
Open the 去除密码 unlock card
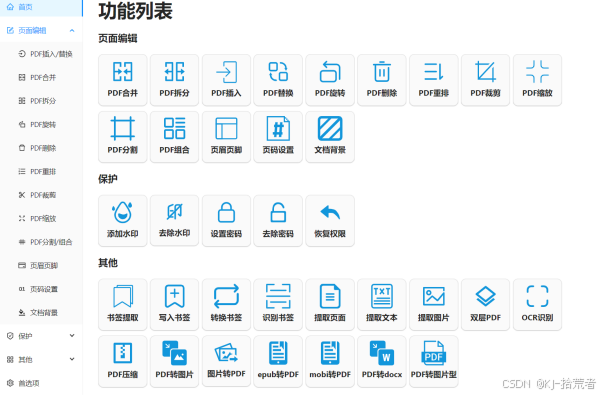(278, 220)
